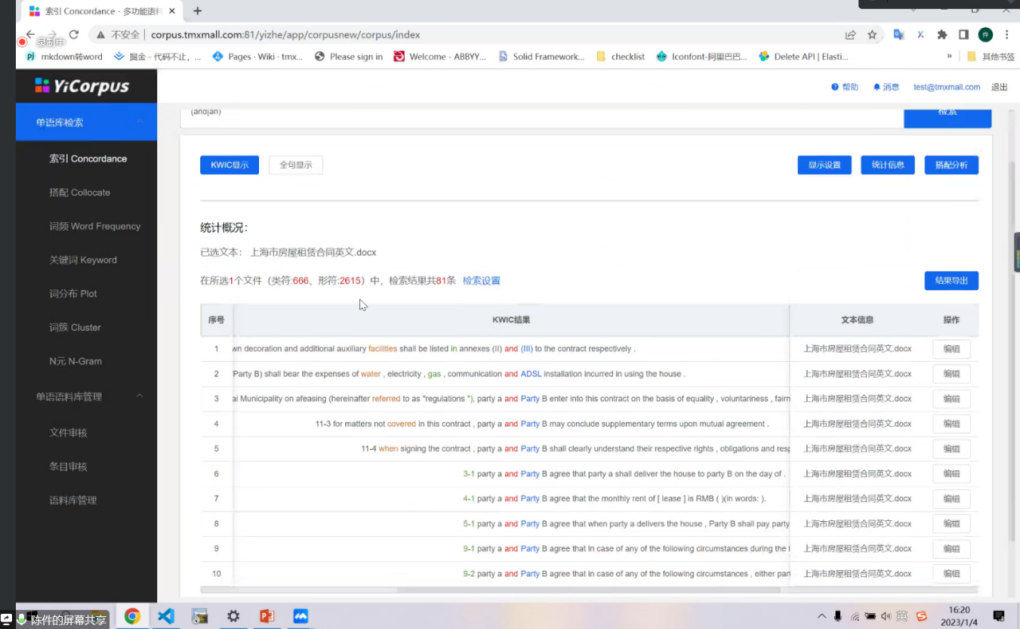1020x629 pixels.
Task: Click 编辑 for result row 1
Action: (951, 349)
